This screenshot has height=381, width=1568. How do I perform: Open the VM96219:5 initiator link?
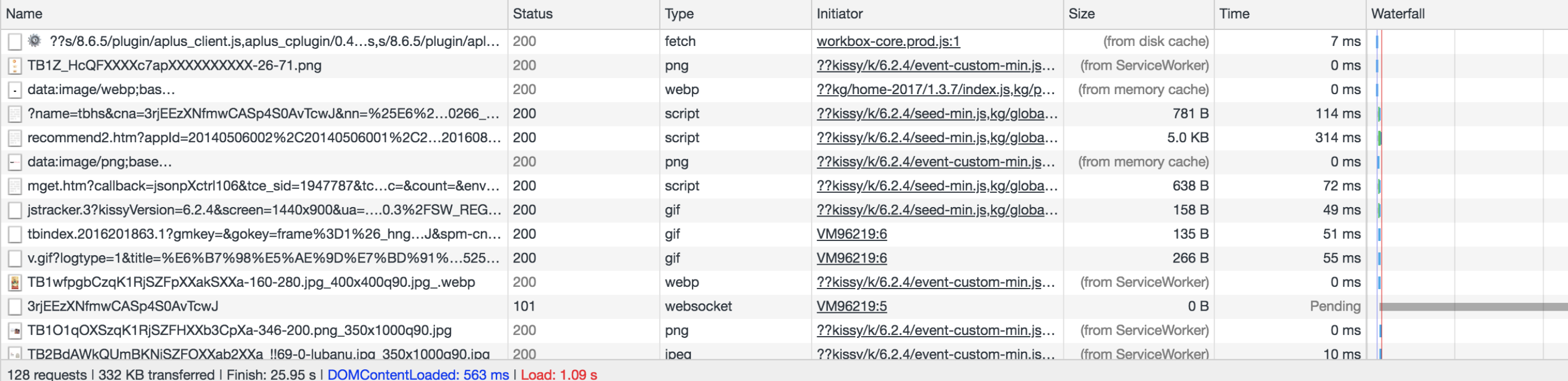coord(851,306)
